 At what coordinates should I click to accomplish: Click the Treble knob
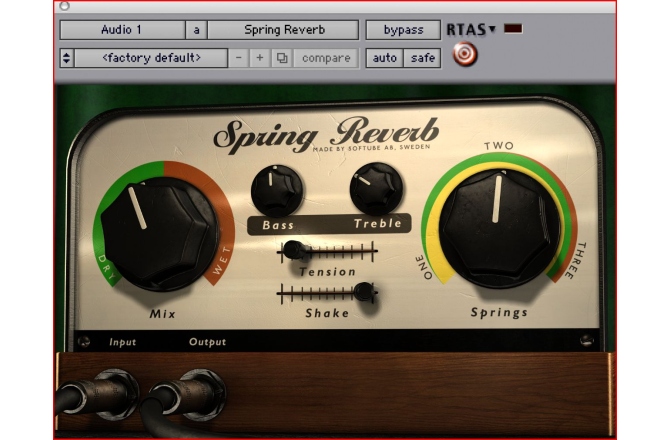(376, 189)
